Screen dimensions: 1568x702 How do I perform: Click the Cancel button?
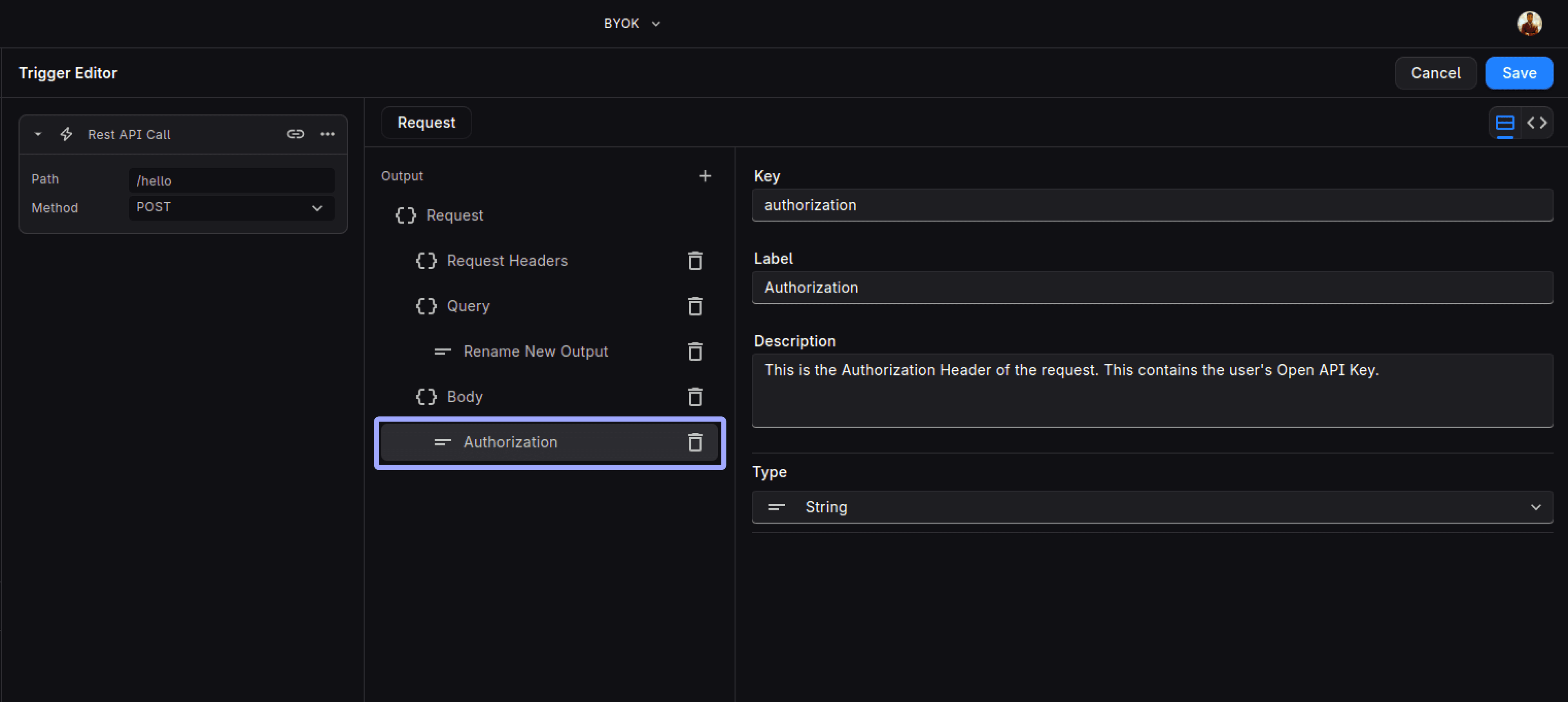1435,72
